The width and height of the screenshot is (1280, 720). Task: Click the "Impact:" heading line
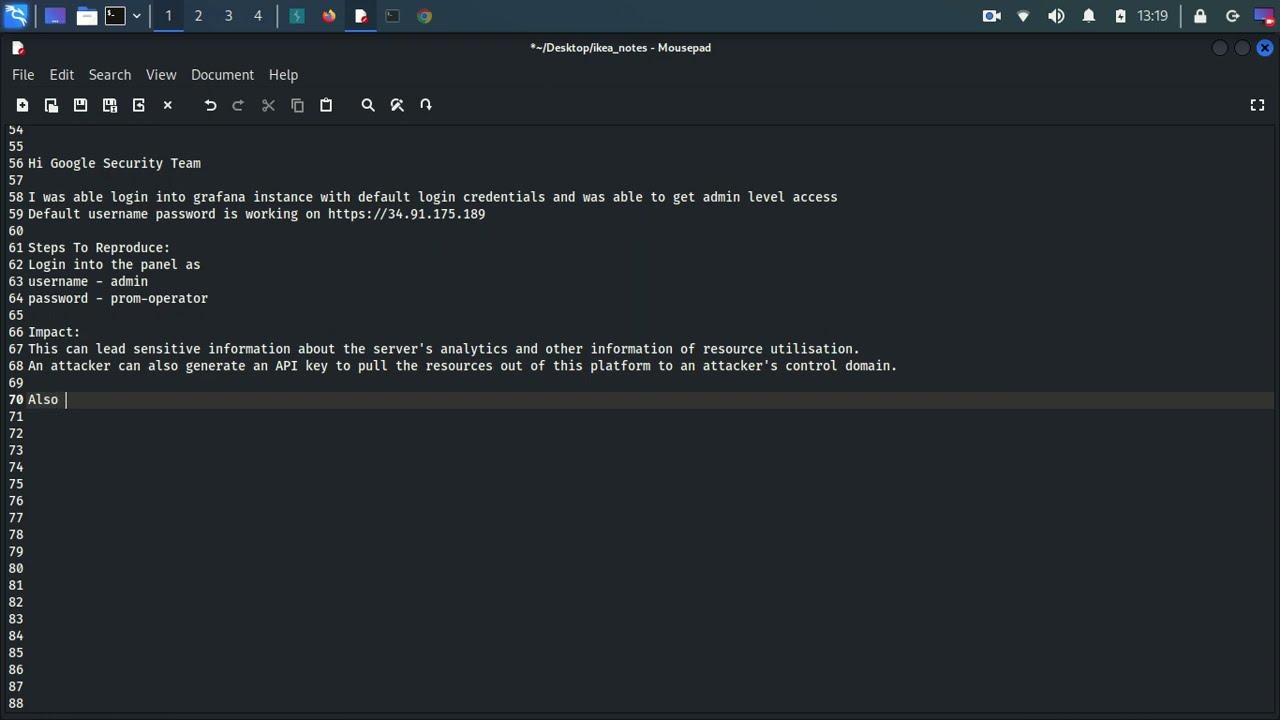pos(54,332)
